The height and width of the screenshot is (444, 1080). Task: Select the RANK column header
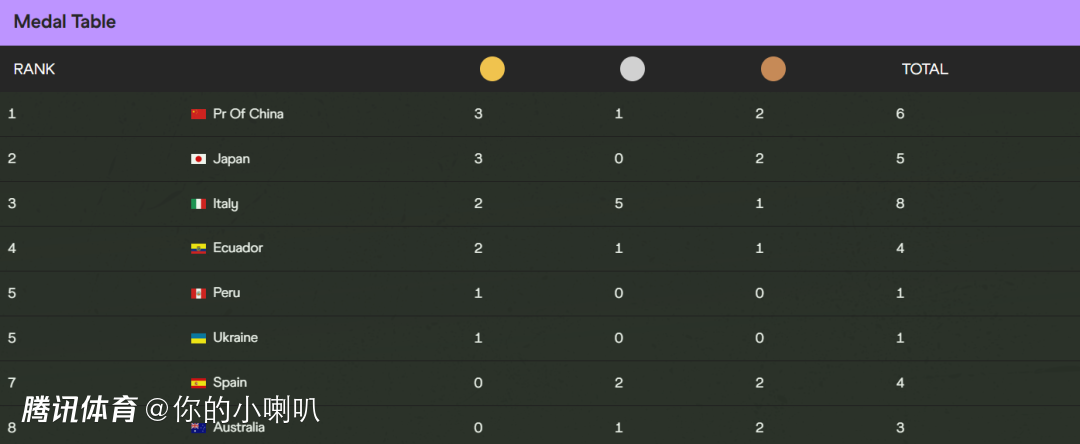point(34,69)
